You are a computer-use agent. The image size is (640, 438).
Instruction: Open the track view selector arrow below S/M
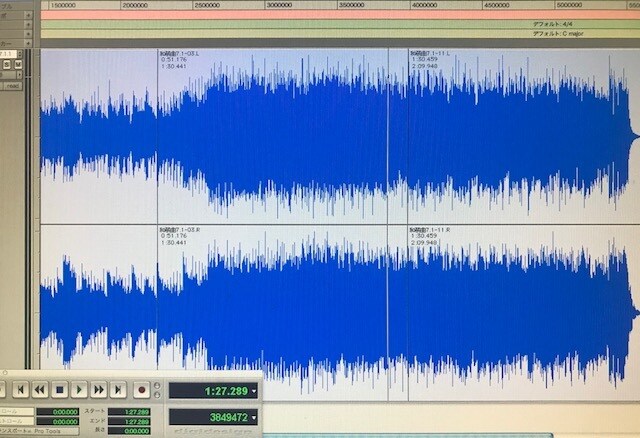(19, 75)
